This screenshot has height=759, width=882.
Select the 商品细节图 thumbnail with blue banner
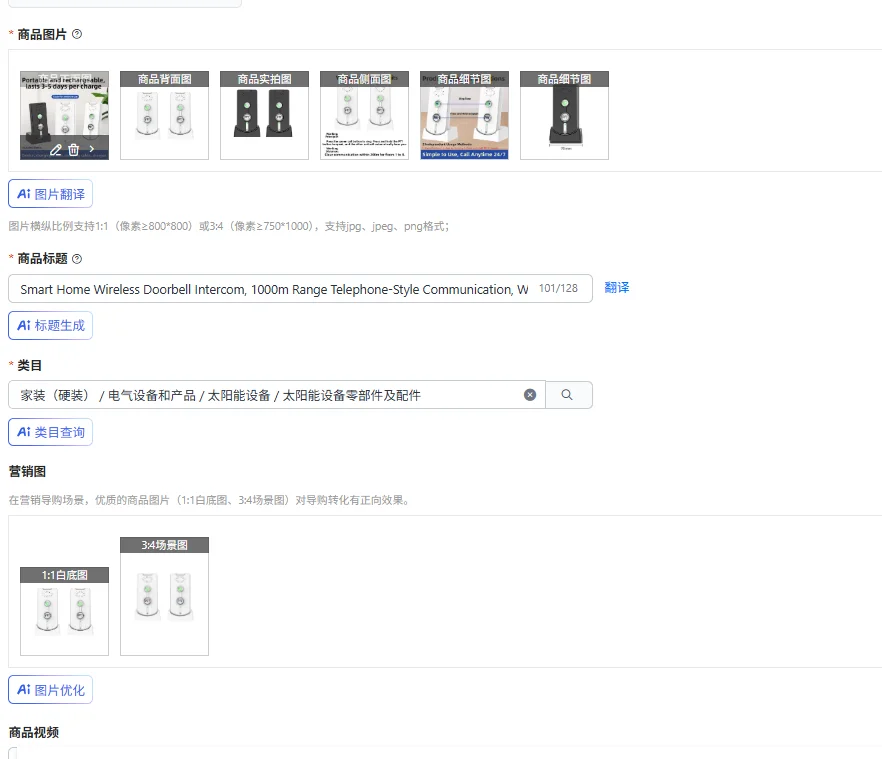click(x=465, y=115)
